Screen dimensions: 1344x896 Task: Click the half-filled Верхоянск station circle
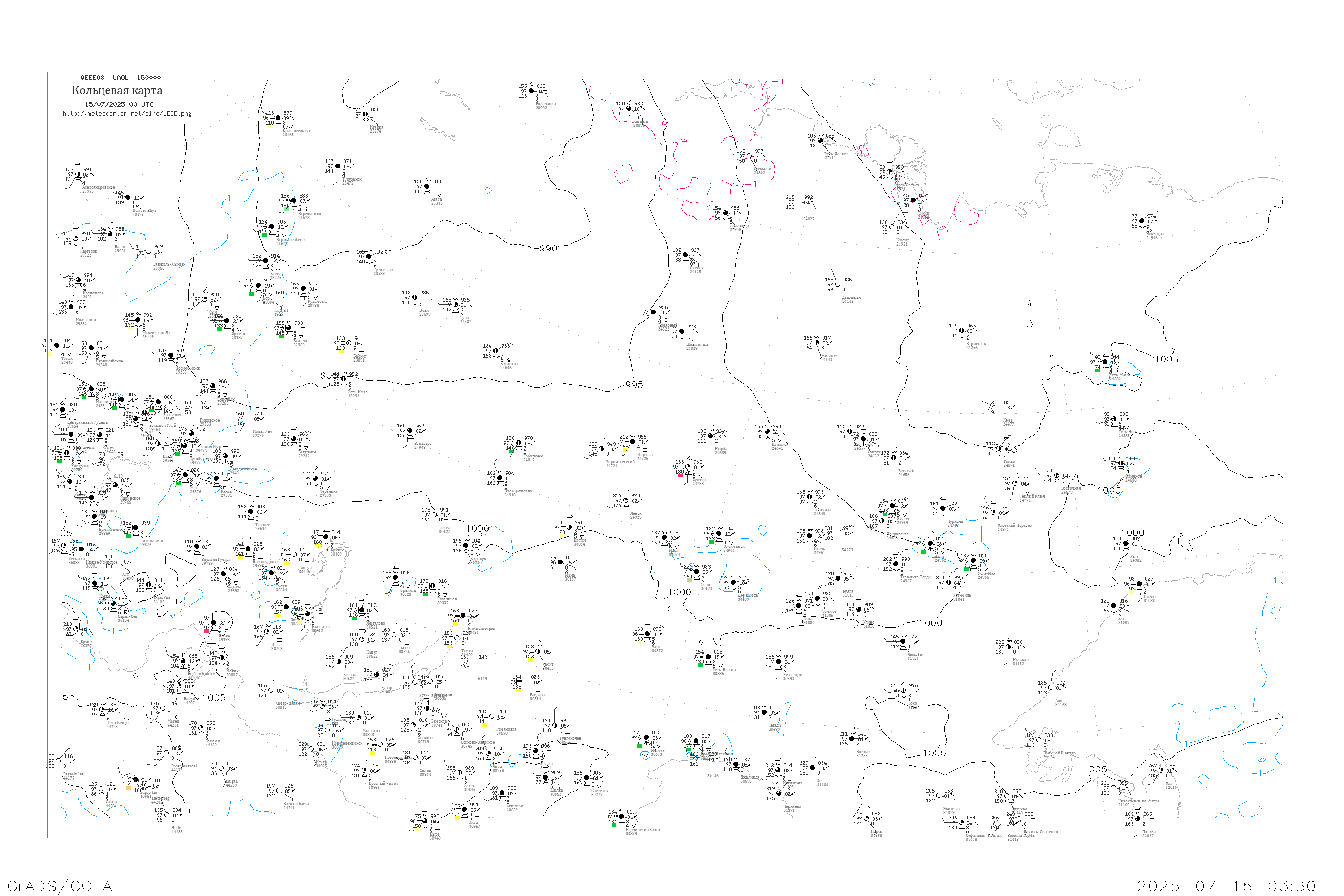pyautogui.click(x=961, y=331)
